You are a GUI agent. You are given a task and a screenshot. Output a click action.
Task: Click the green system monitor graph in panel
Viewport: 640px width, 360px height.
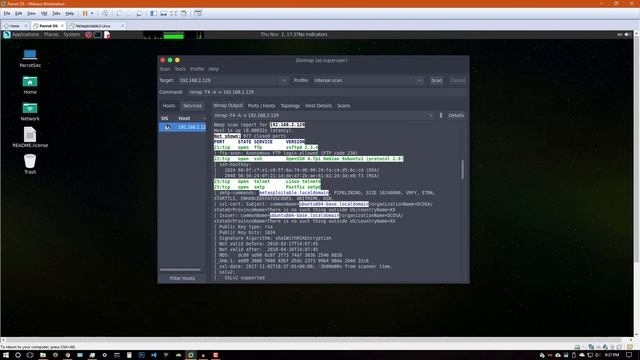[x=173, y=36]
